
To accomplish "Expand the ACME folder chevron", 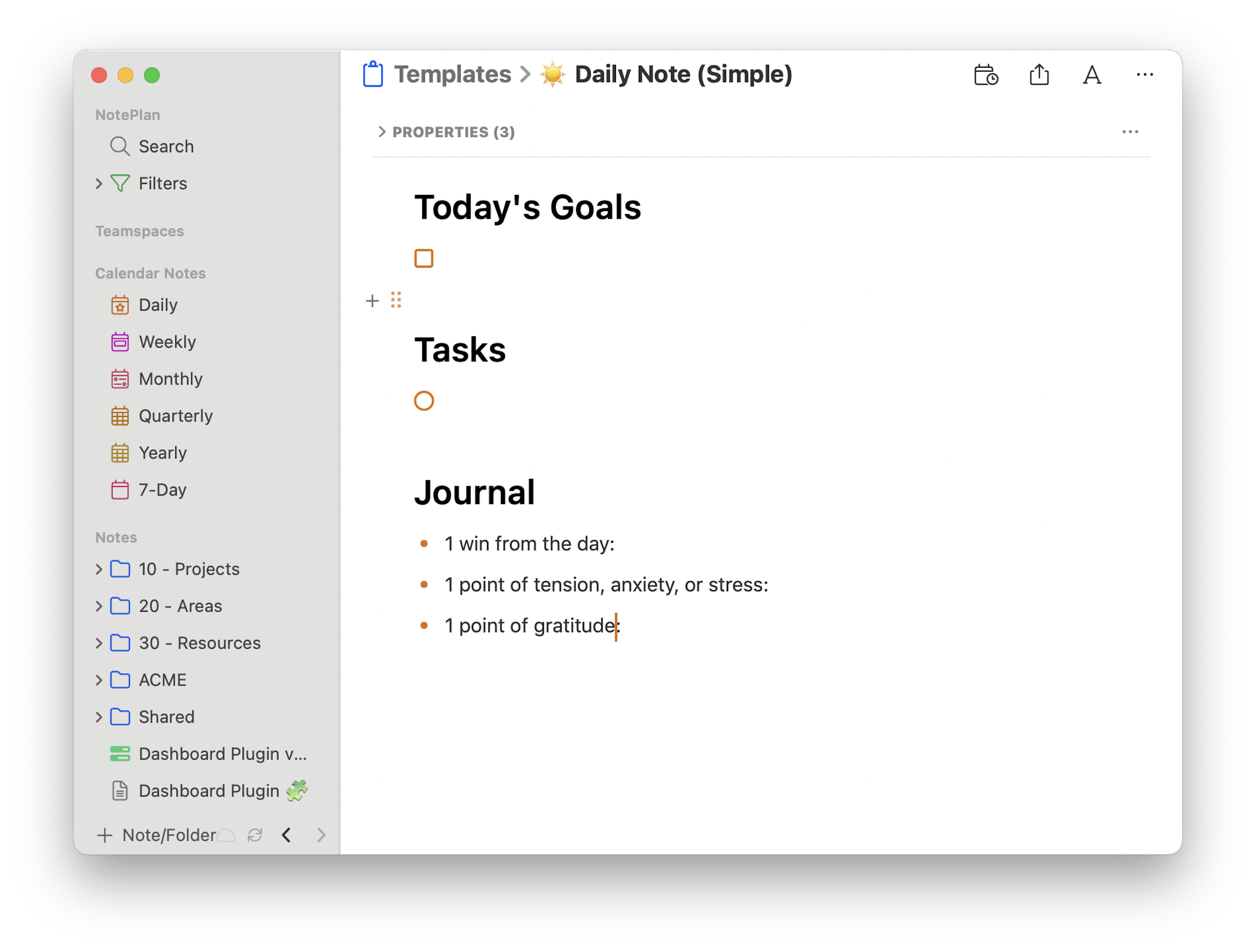I will [99, 680].
